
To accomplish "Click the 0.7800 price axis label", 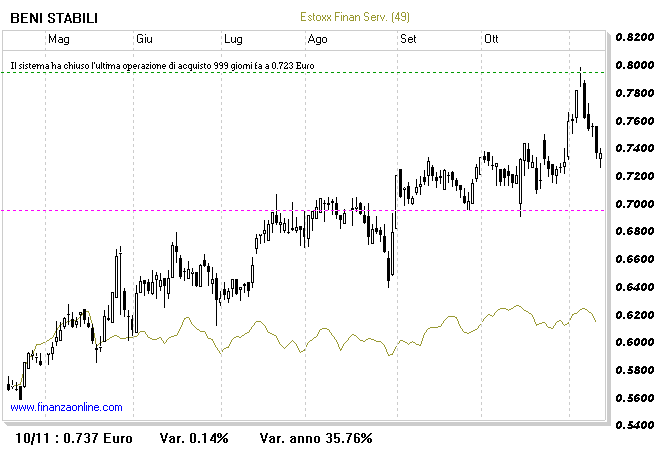I will [635, 92].
